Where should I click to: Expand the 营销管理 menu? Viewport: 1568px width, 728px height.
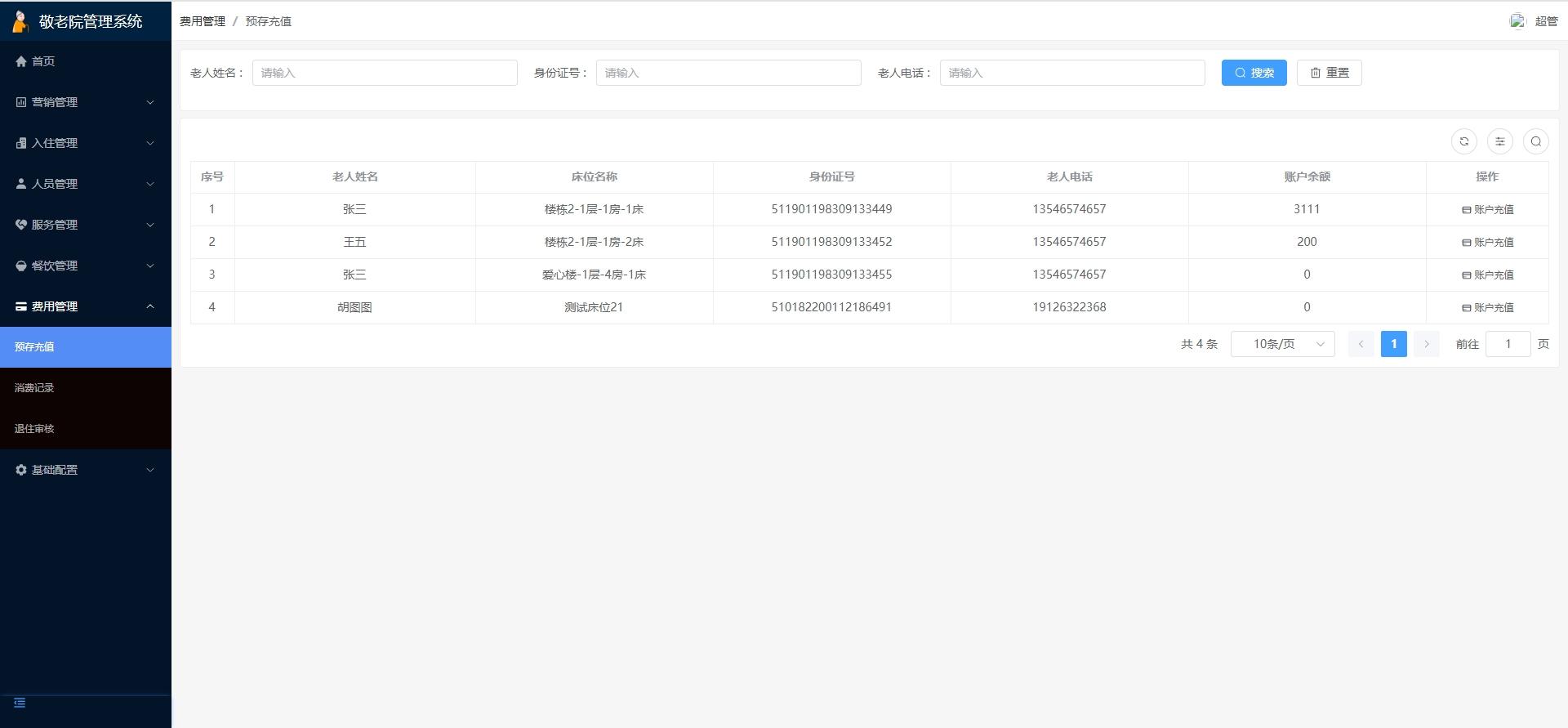coord(85,102)
